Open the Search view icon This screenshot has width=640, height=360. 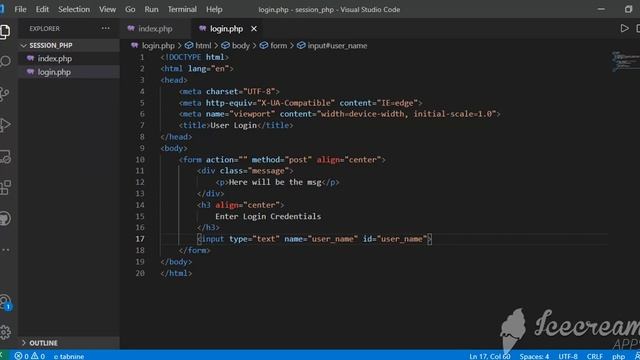pos(5,61)
